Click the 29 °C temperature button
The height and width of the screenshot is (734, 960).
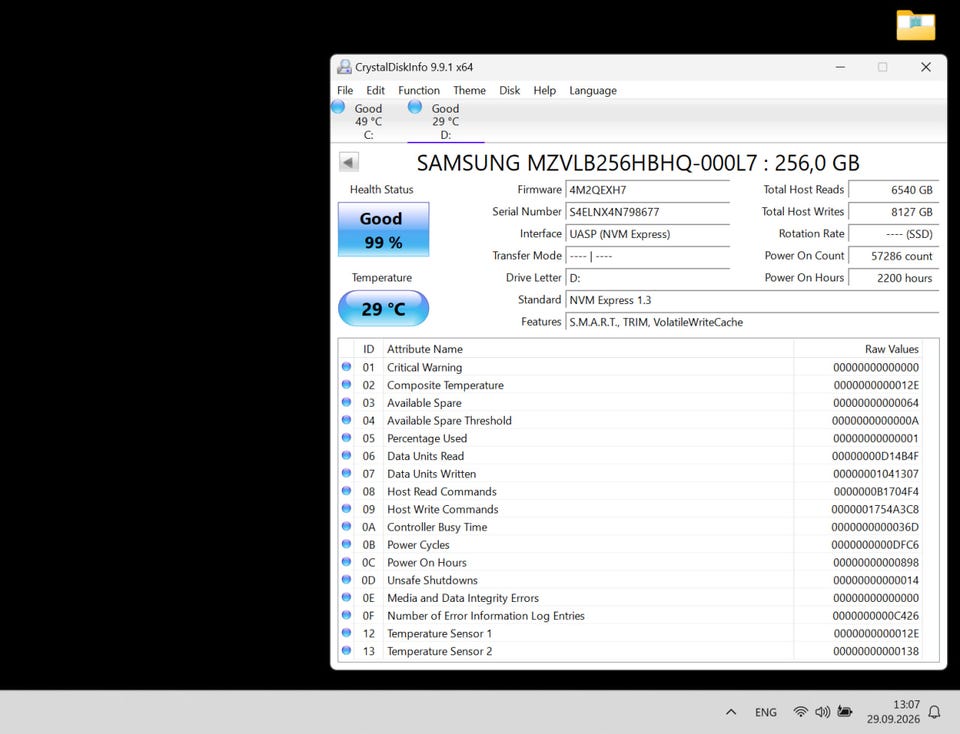383,308
